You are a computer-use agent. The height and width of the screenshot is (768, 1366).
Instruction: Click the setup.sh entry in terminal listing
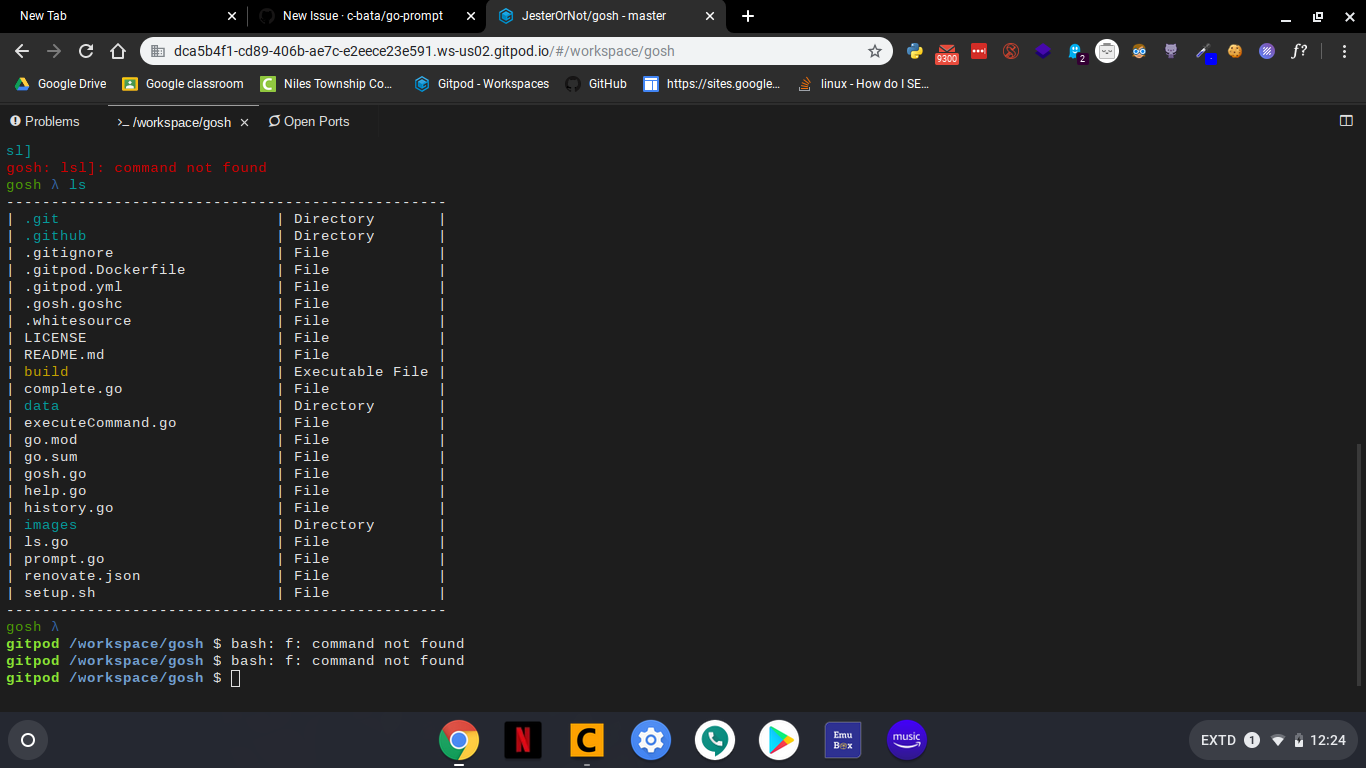pyautogui.click(x=60, y=593)
